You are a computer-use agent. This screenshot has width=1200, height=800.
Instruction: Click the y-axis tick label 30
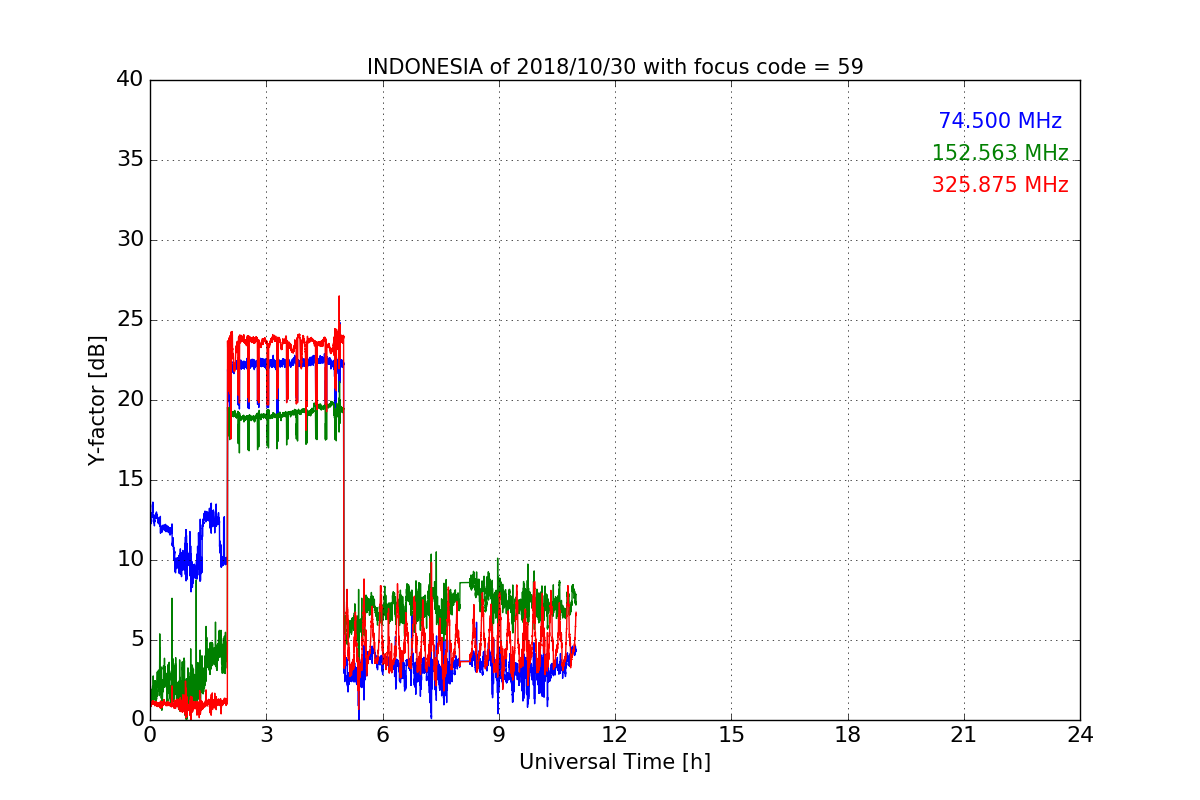130,240
